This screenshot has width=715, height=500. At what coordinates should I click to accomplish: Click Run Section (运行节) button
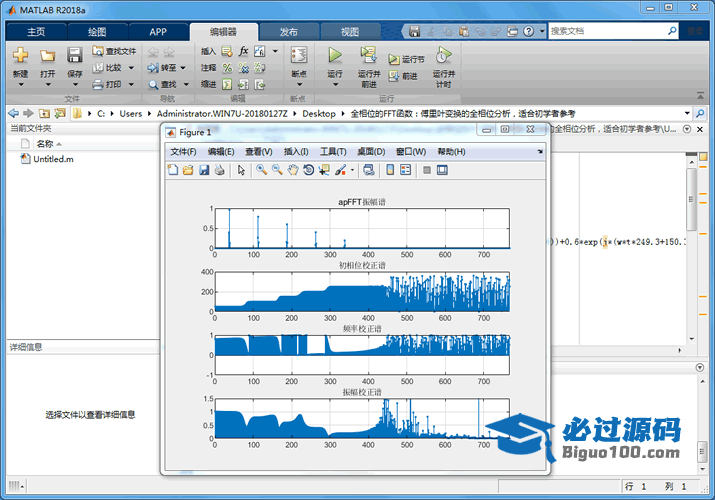(406, 59)
